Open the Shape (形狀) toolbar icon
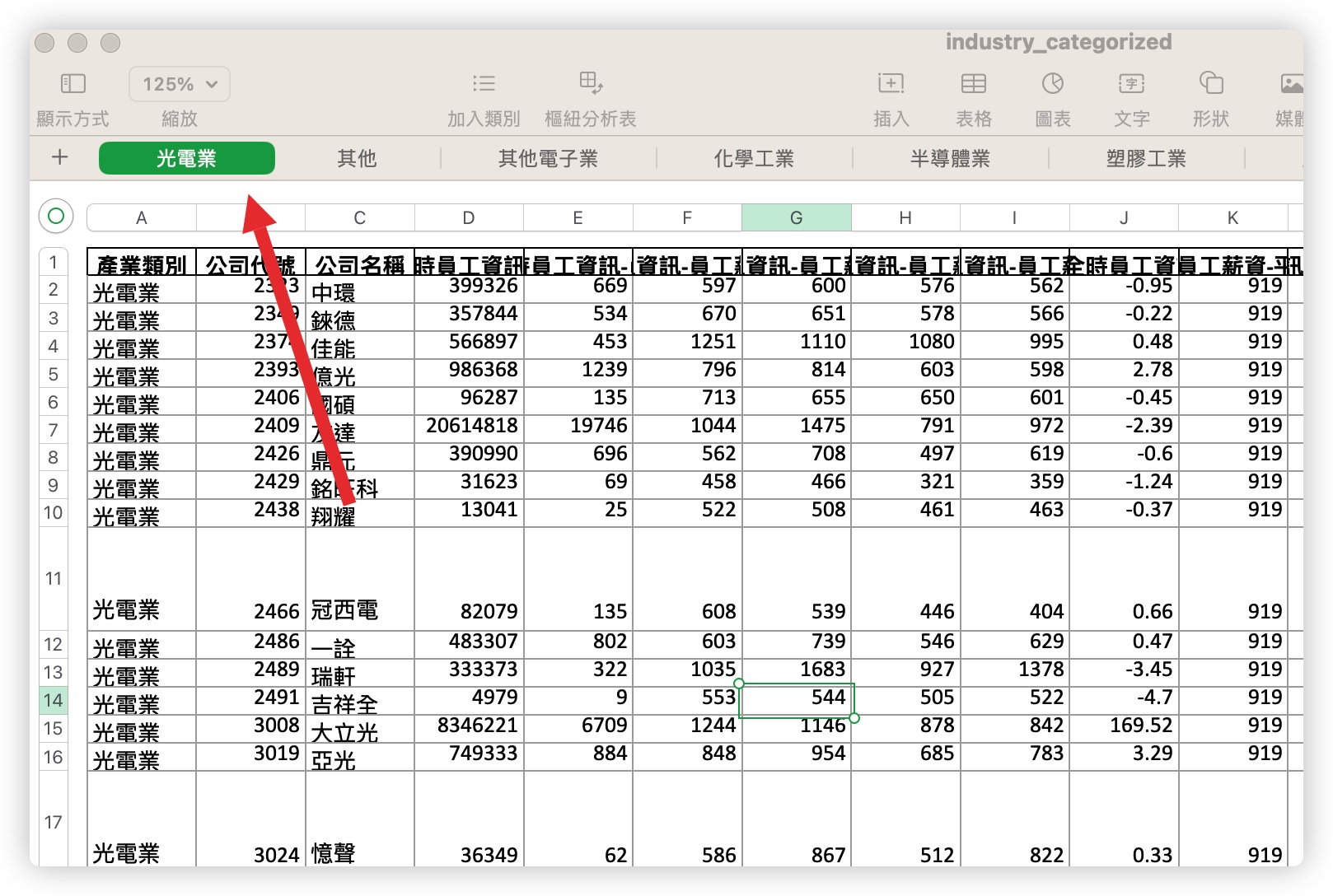 [1211, 83]
